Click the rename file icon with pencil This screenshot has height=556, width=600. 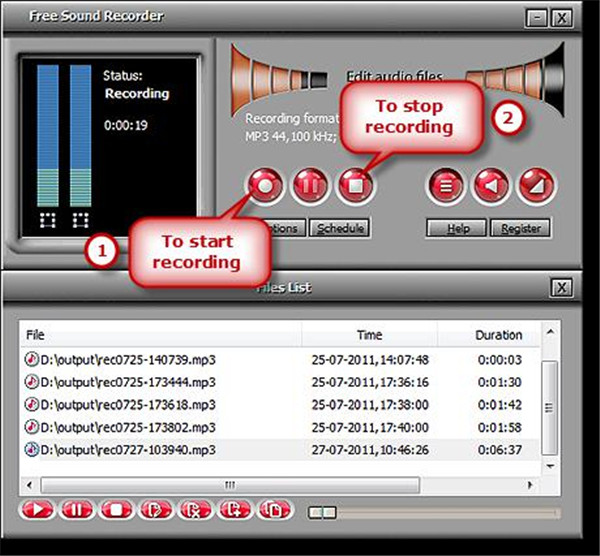click(155, 510)
